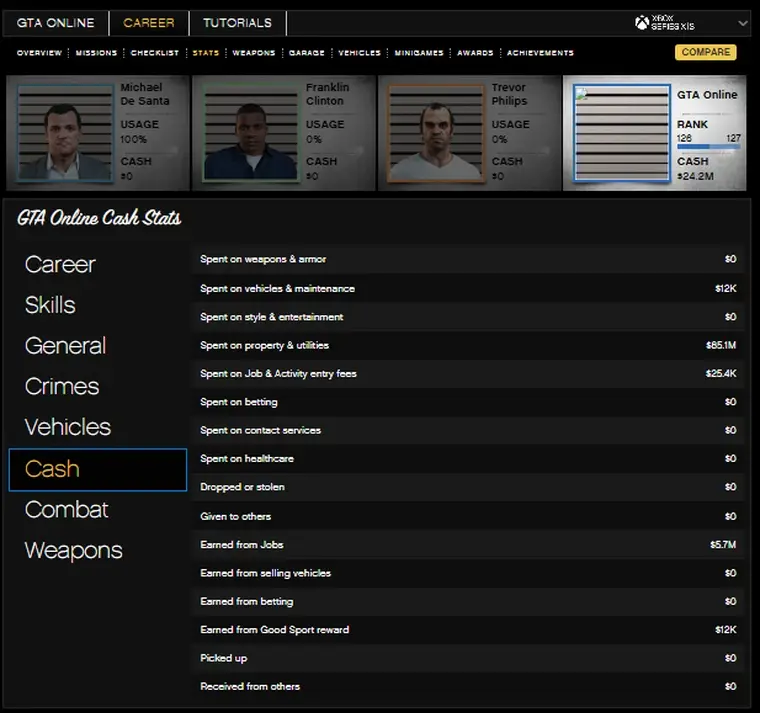Open MISSIONS in the sub navigation
The height and width of the screenshot is (713, 760).
[96, 53]
